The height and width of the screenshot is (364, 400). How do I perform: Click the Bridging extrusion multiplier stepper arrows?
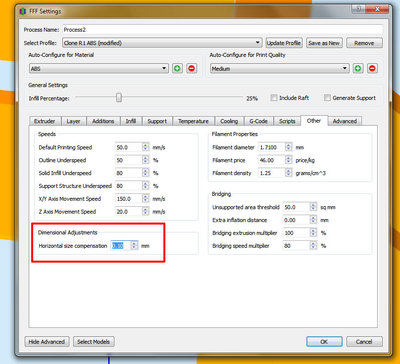pyautogui.click(x=313, y=233)
